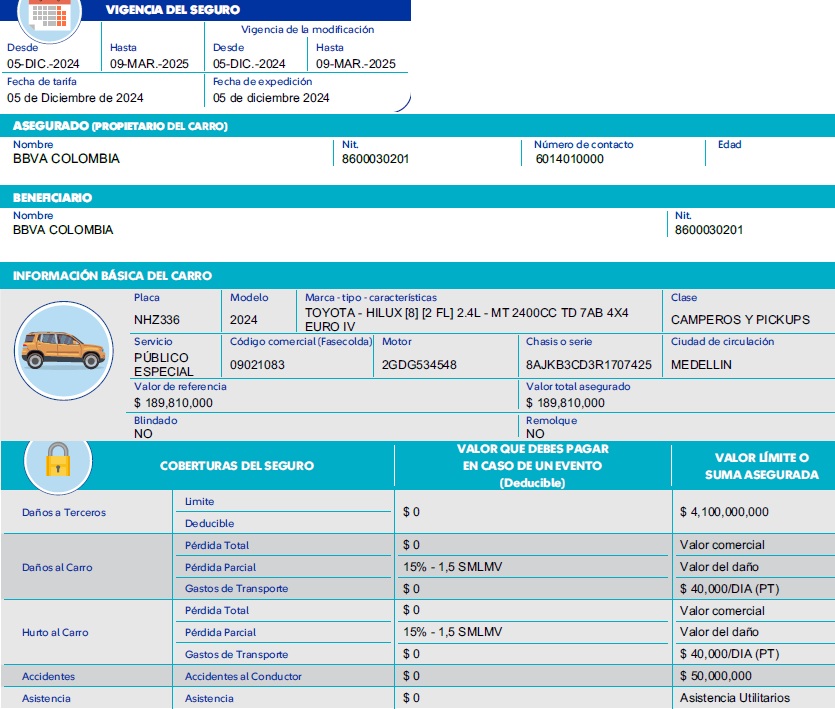Click the contact number 6014010000

pyautogui.click(x=569, y=159)
